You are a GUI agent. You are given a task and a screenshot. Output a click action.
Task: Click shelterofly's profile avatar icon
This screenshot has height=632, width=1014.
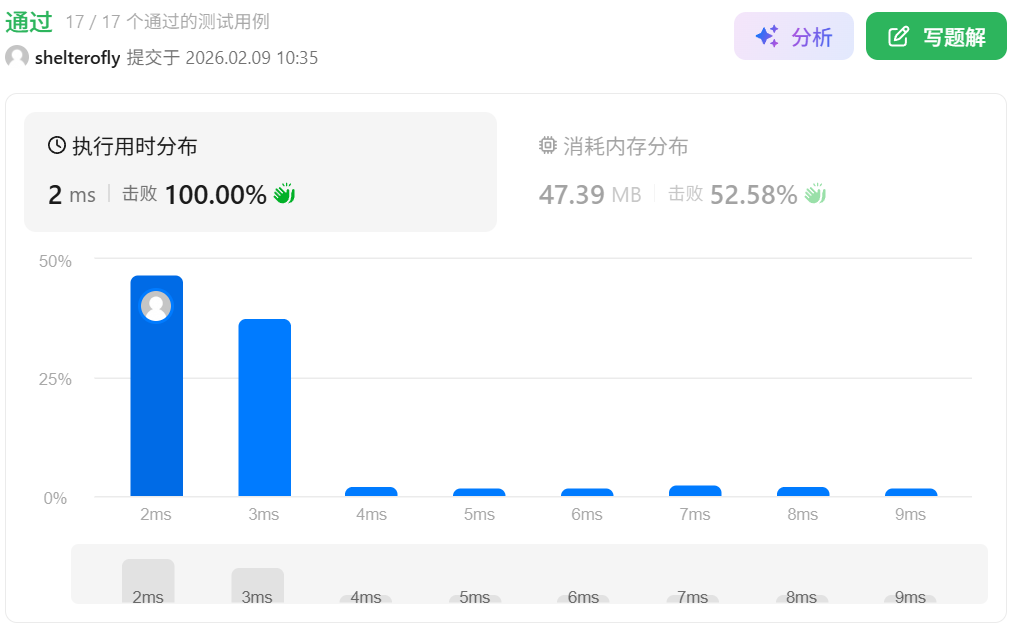(17, 58)
